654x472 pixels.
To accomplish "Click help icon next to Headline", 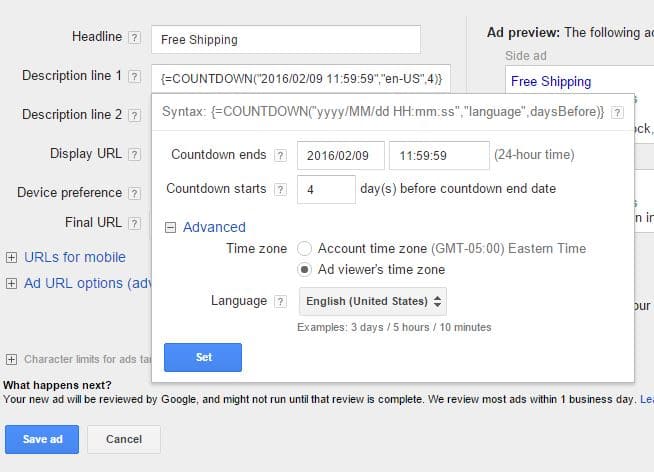I will click(134, 38).
